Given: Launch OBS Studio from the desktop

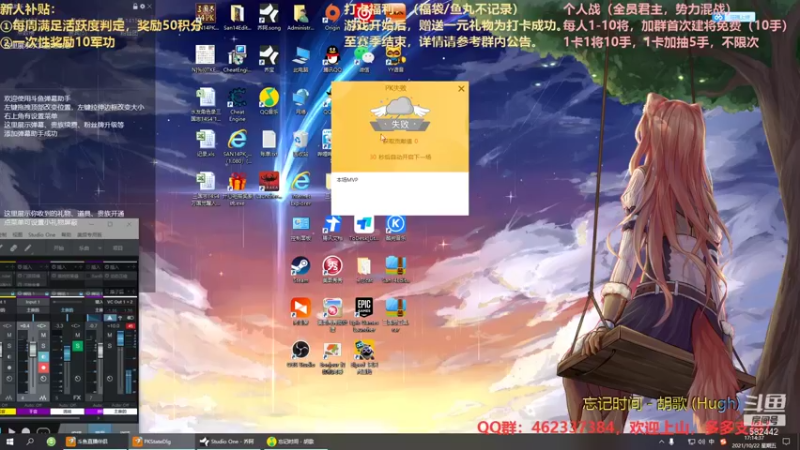Looking at the screenshot, I should [x=301, y=354].
